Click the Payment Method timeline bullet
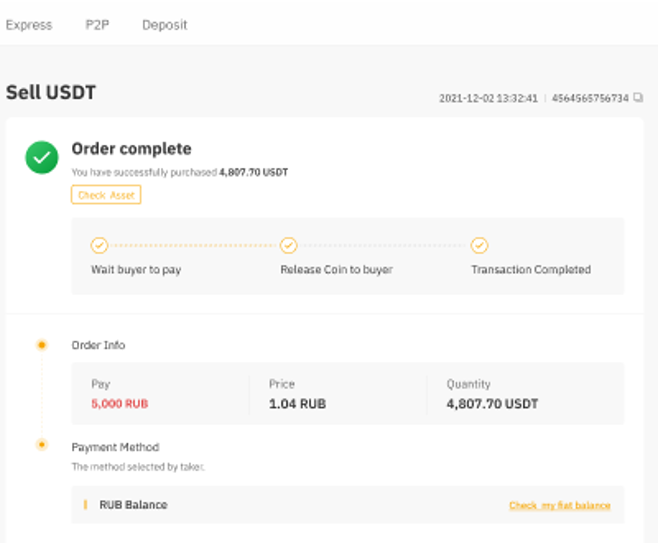Screen dimensions: 663x543 [42, 445]
